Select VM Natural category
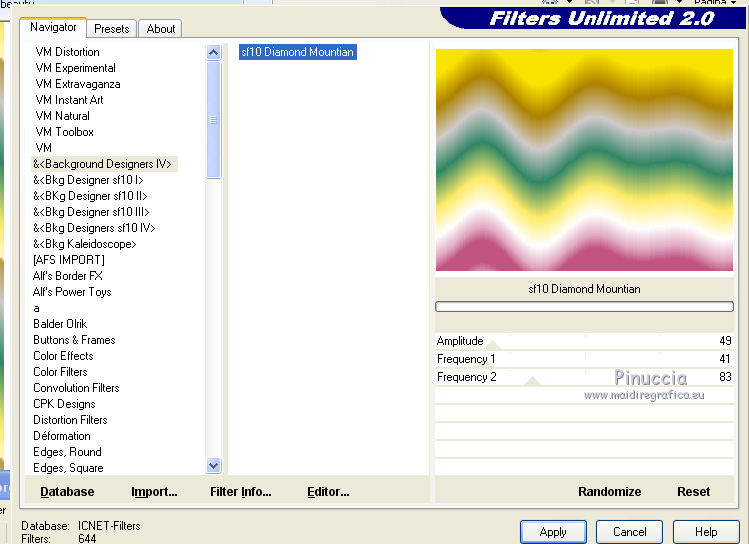Viewport: 749px width, 544px height. [x=63, y=116]
